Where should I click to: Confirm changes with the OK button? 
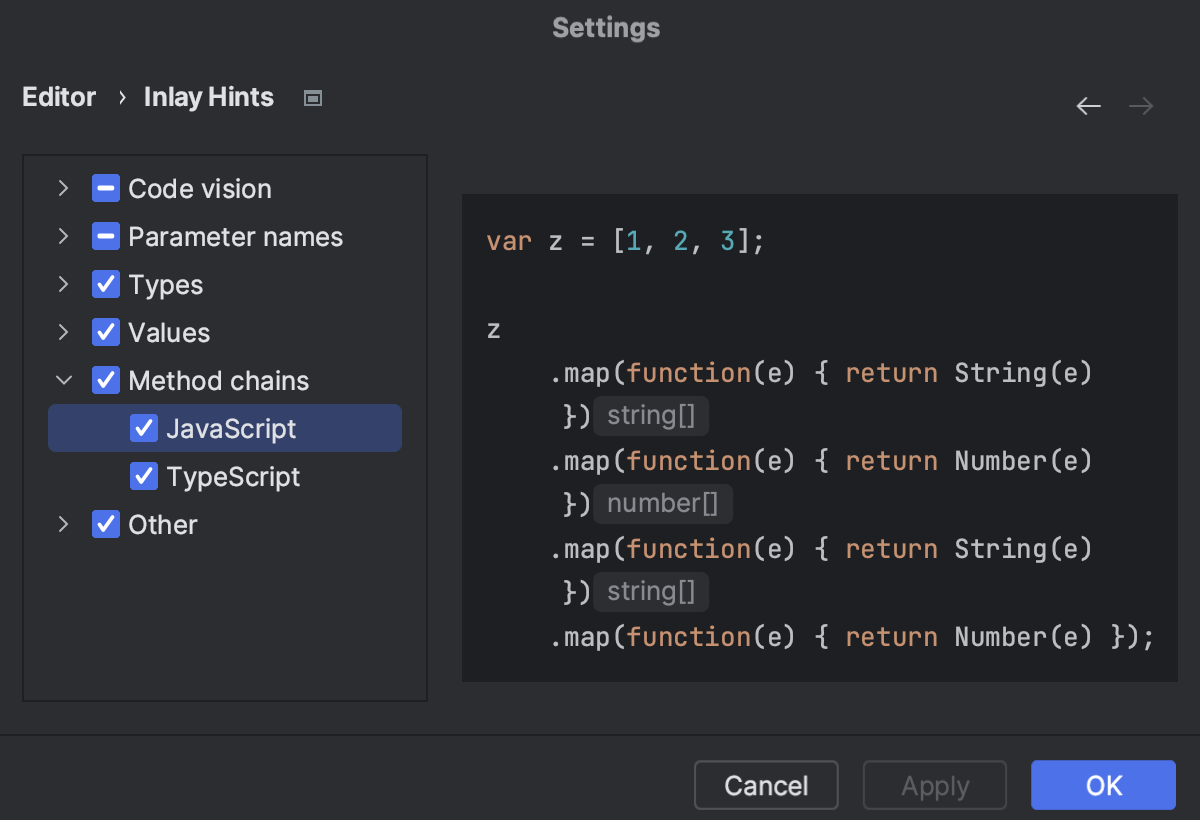click(1103, 785)
